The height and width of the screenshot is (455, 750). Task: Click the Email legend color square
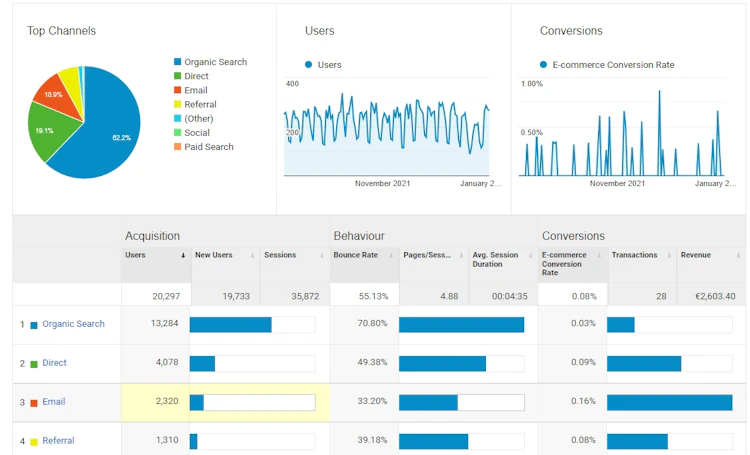click(x=177, y=90)
